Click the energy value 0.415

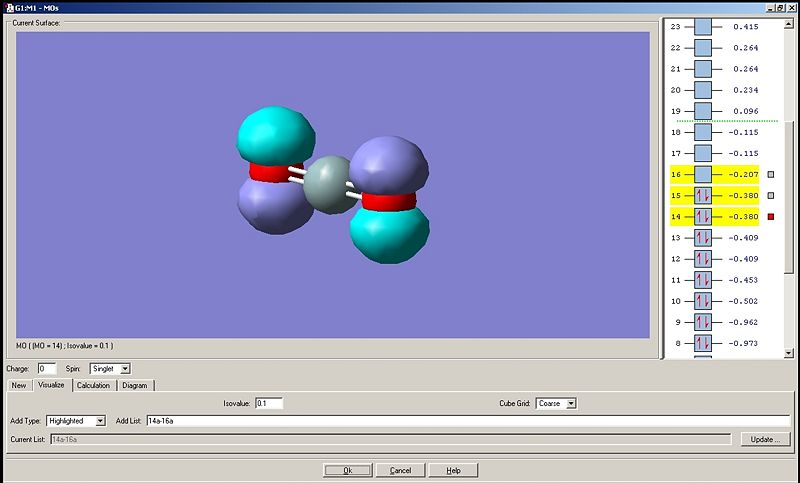click(x=745, y=27)
